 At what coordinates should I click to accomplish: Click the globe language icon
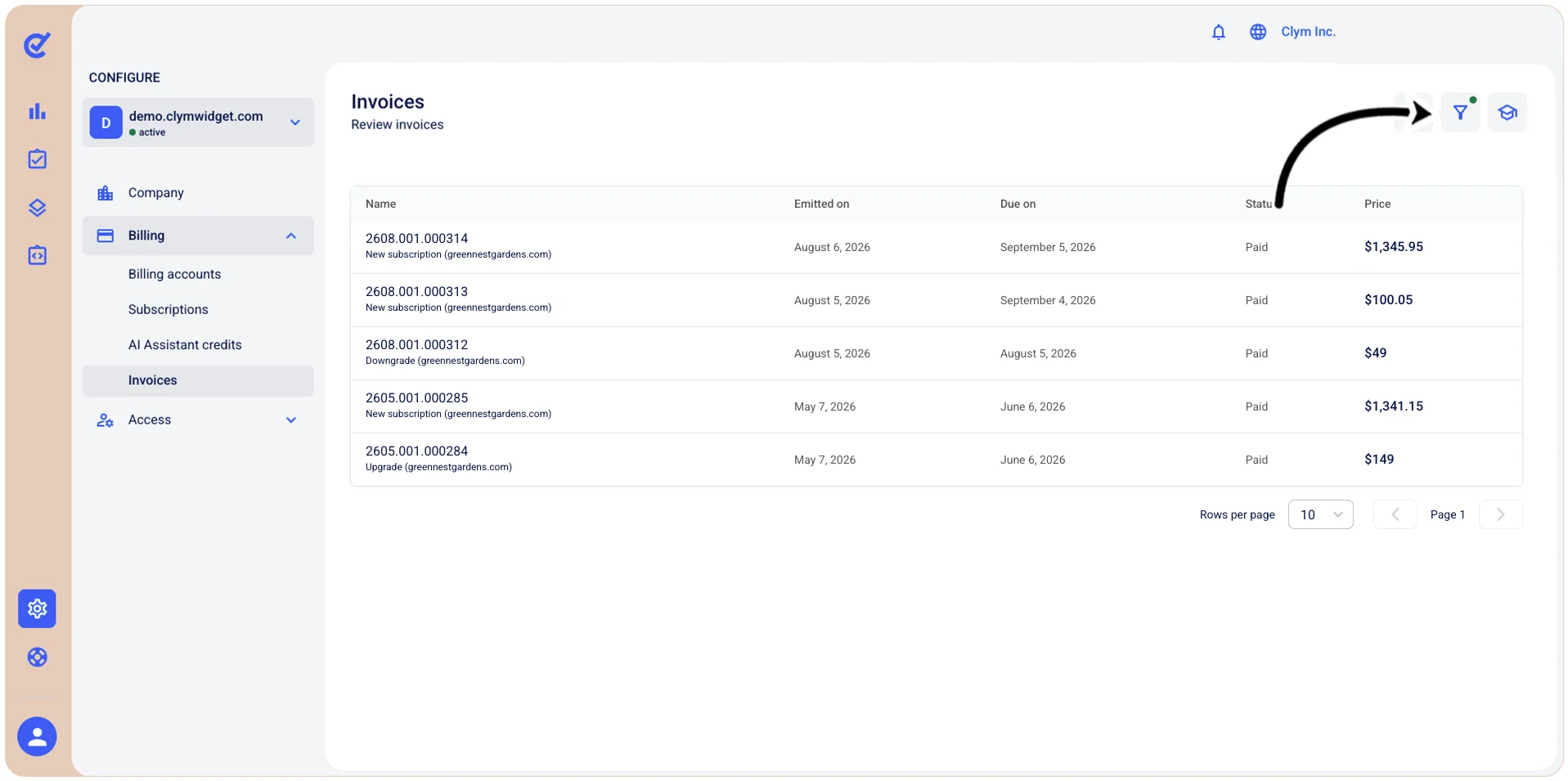[1257, 32]
